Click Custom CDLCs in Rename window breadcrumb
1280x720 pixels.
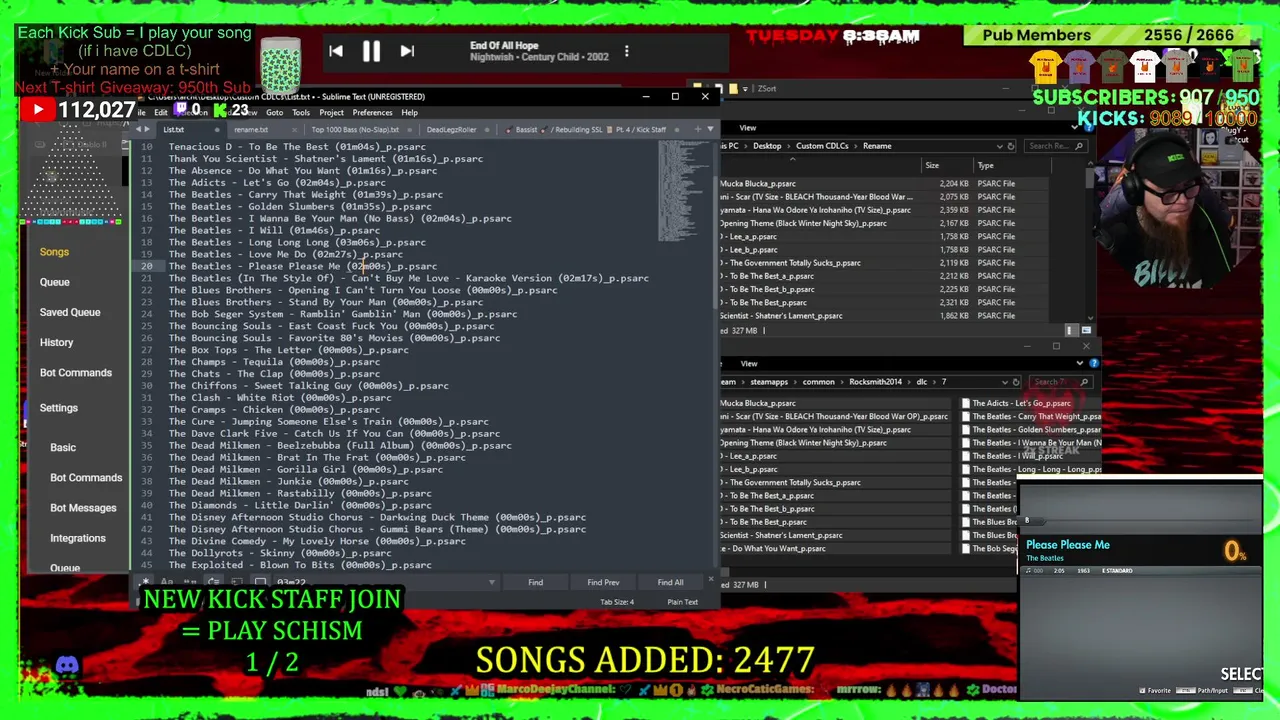pos(822,146)
